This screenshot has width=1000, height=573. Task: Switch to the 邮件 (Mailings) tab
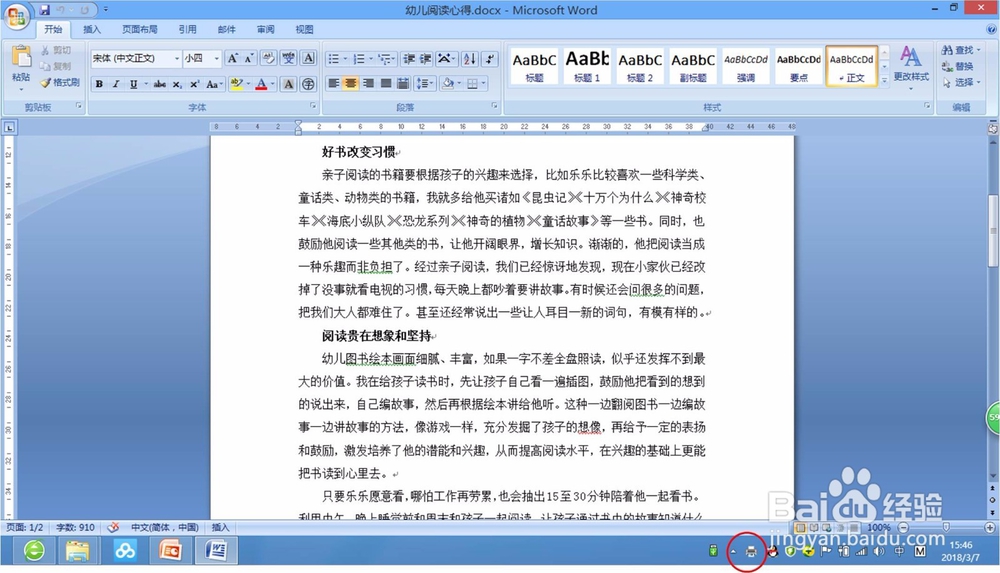[x=226, y=29]
